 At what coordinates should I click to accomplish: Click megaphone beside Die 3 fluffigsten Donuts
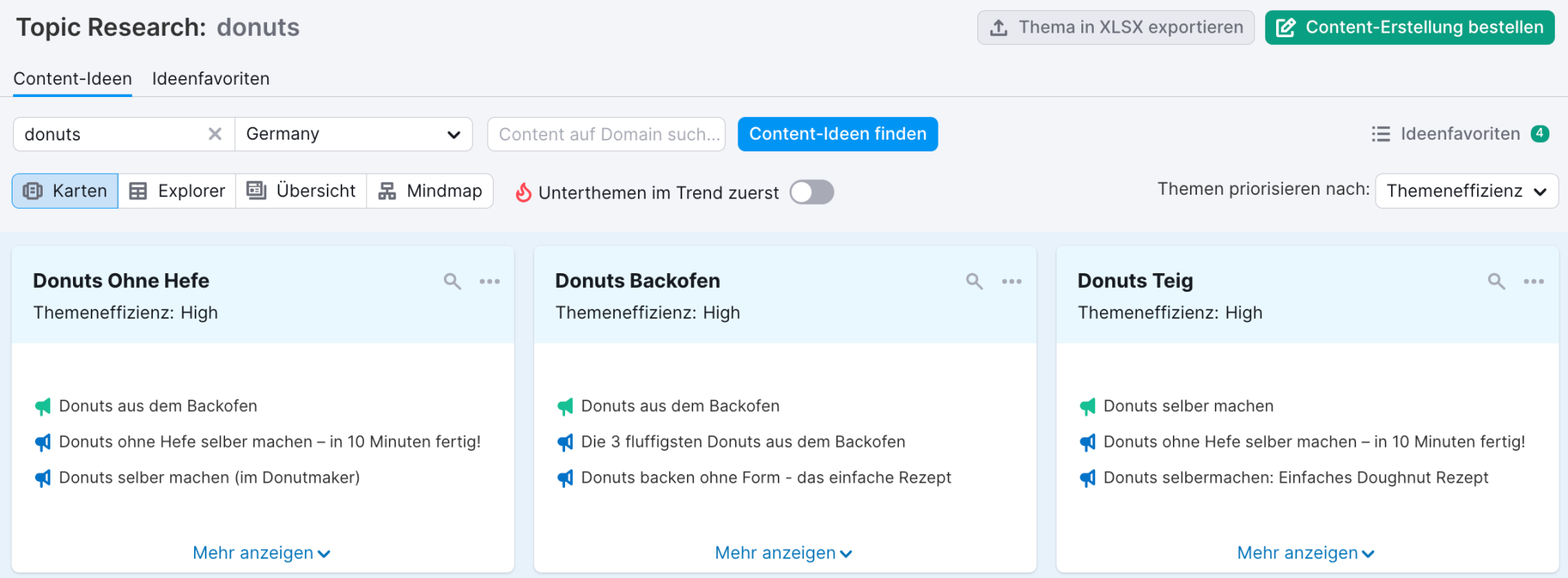[565, 442]
